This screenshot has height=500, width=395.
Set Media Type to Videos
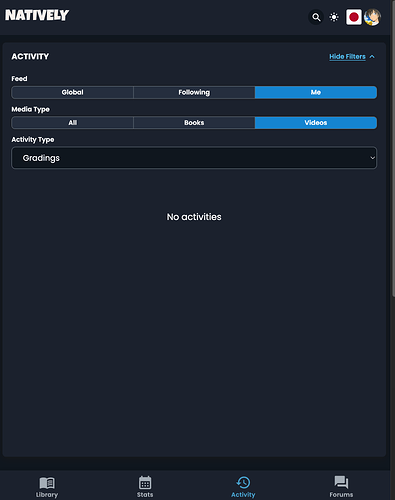click(x=316, y=123)
